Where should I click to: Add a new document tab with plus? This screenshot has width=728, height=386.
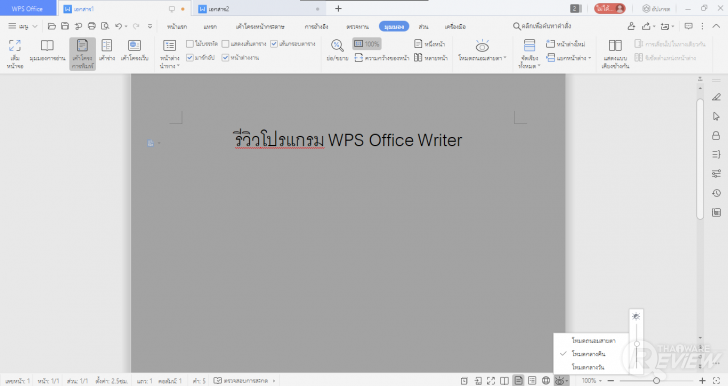point(338,8)
